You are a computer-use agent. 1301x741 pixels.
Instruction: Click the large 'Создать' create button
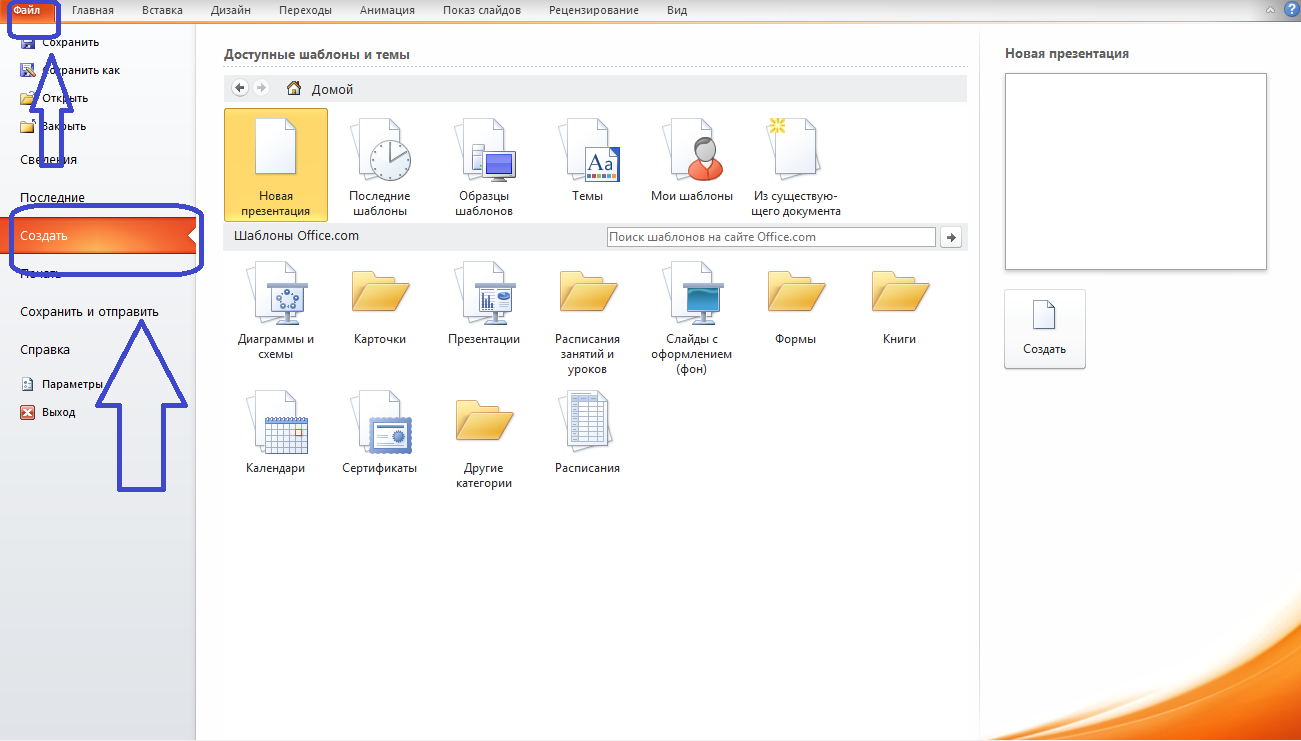[1045, 329]
